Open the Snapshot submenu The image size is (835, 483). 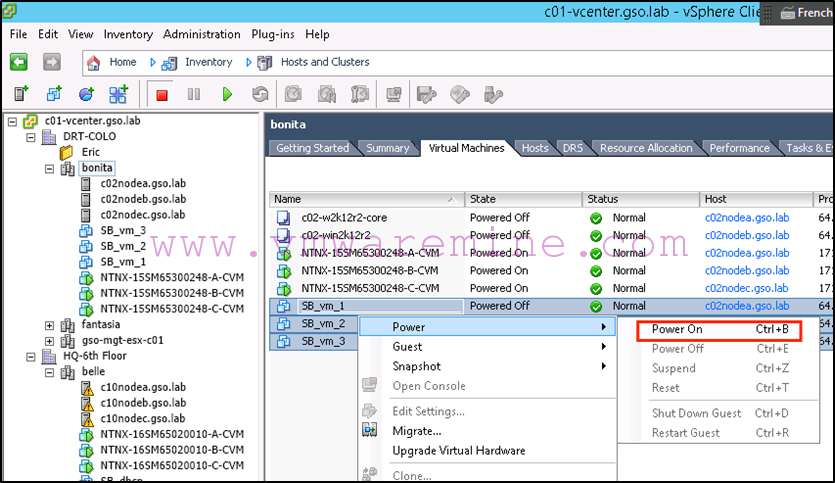(487, 366)
